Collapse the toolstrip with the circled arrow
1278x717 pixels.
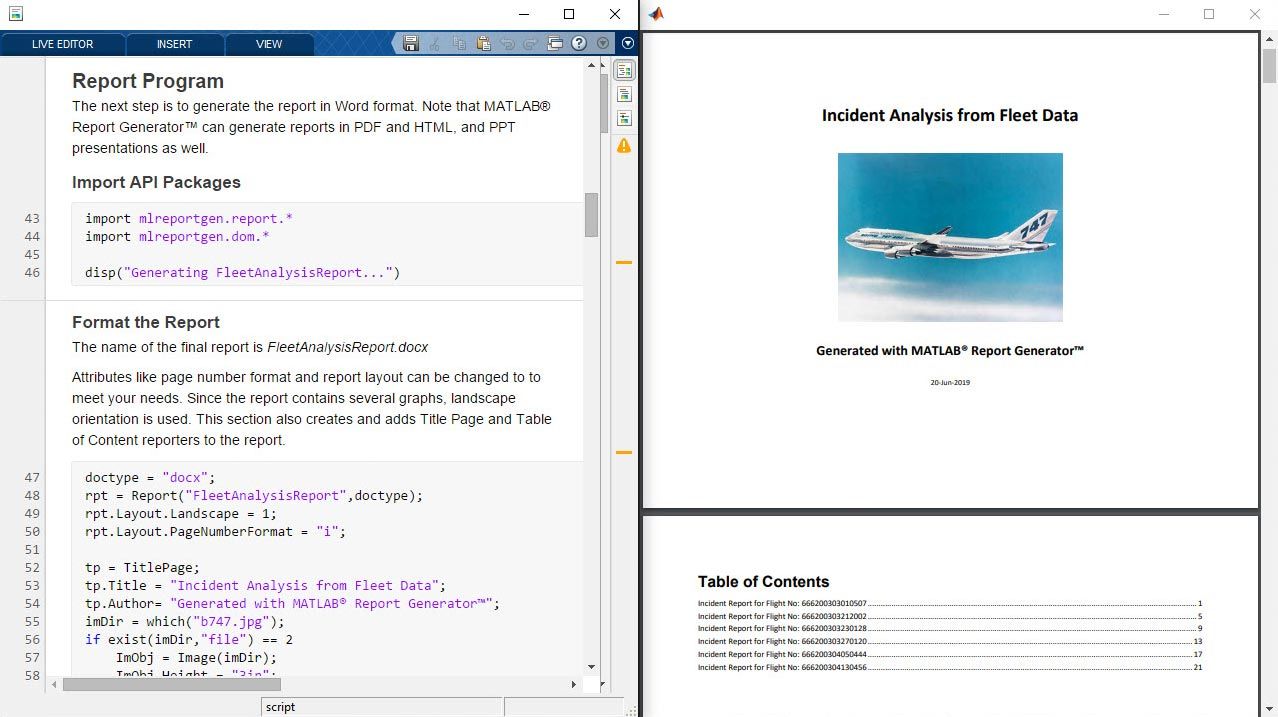point(627,43)
